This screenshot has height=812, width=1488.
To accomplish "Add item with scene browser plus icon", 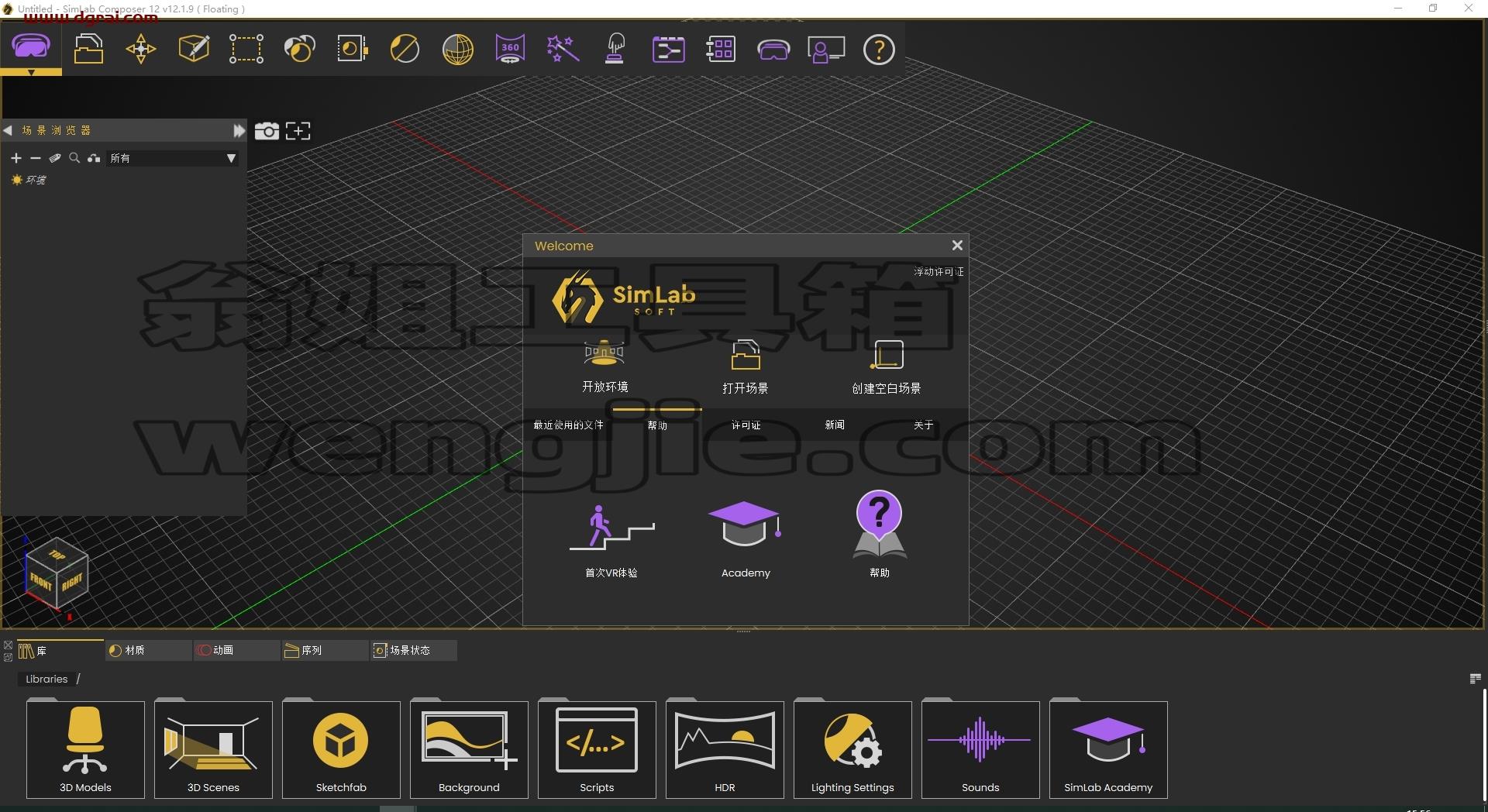I will pos(16,158).
